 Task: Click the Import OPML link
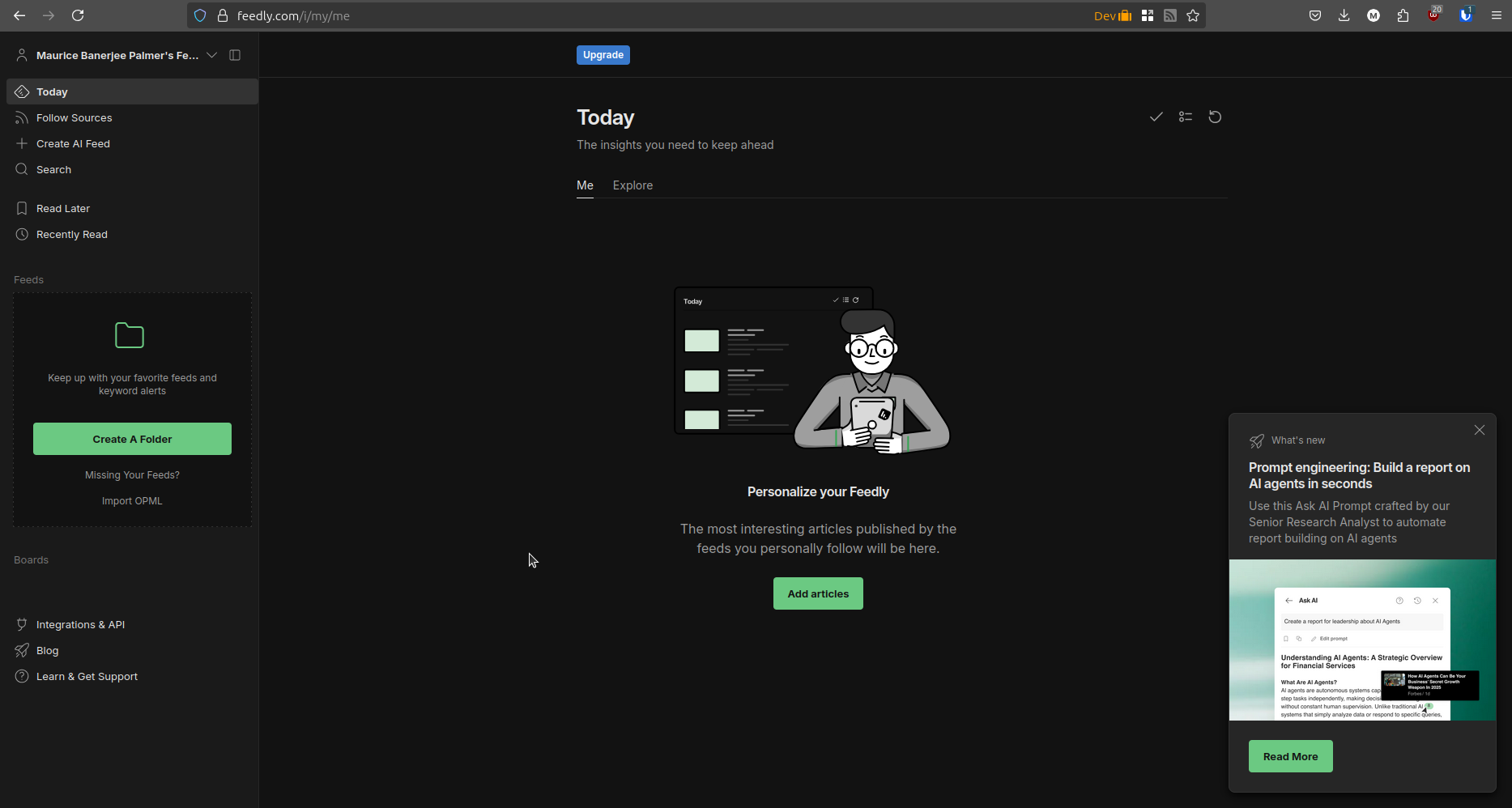[131, 500]
